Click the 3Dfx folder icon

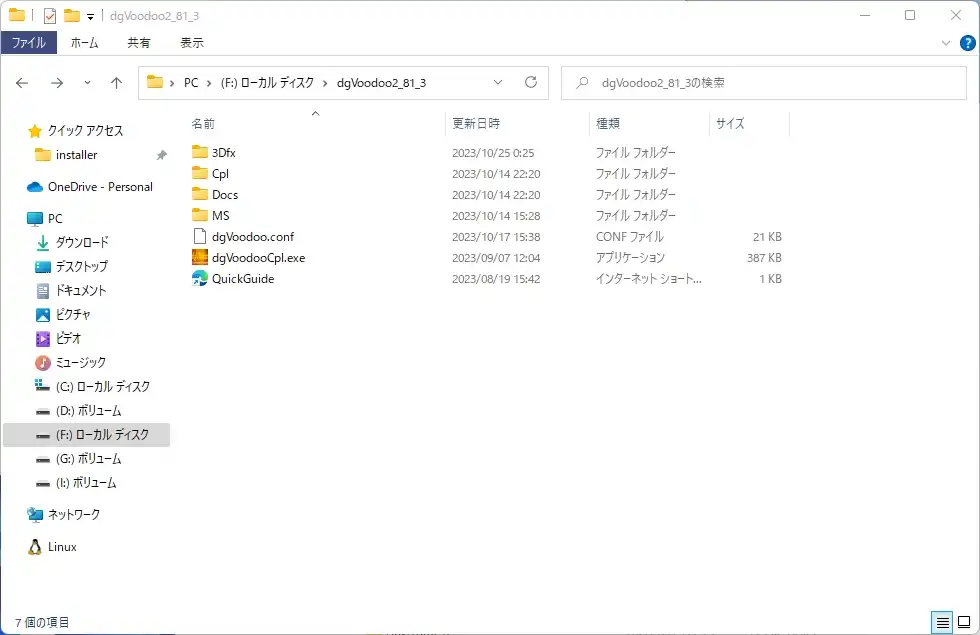[x=200, y=153]
